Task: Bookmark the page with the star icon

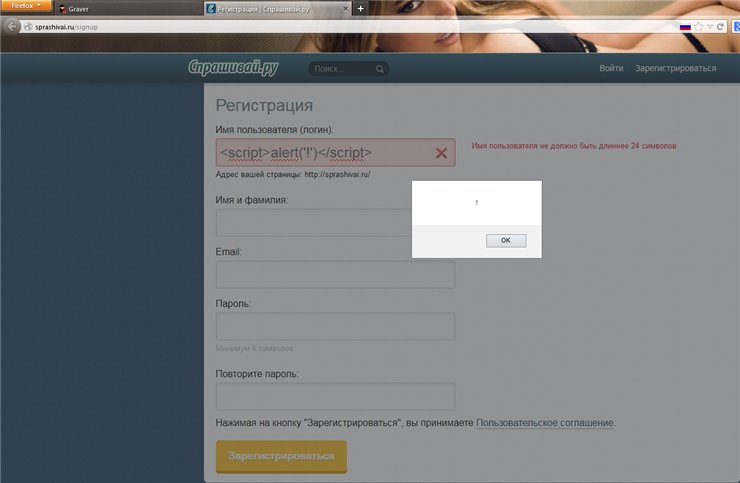Action: tap(698, 27)
